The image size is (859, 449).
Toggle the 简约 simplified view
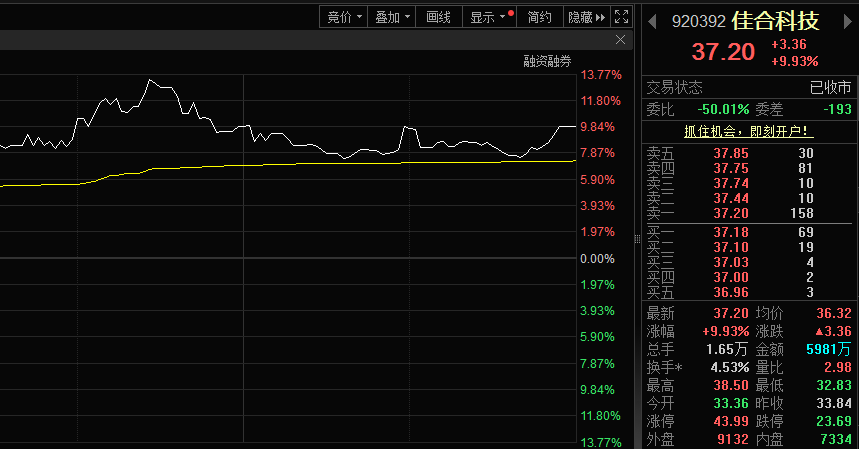pyautogui.click(x=540, y=17)
